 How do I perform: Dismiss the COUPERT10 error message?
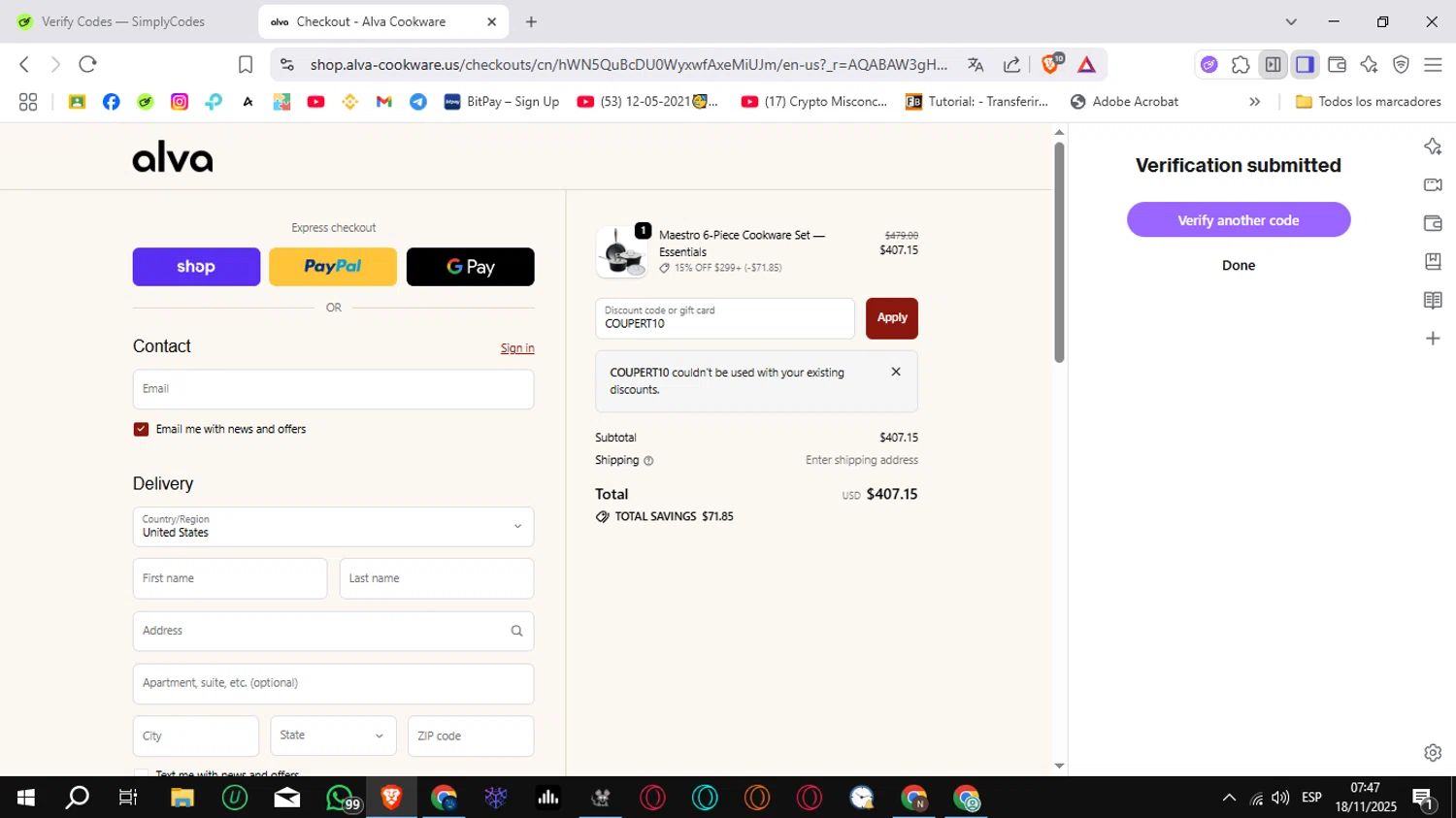(896, 372)
